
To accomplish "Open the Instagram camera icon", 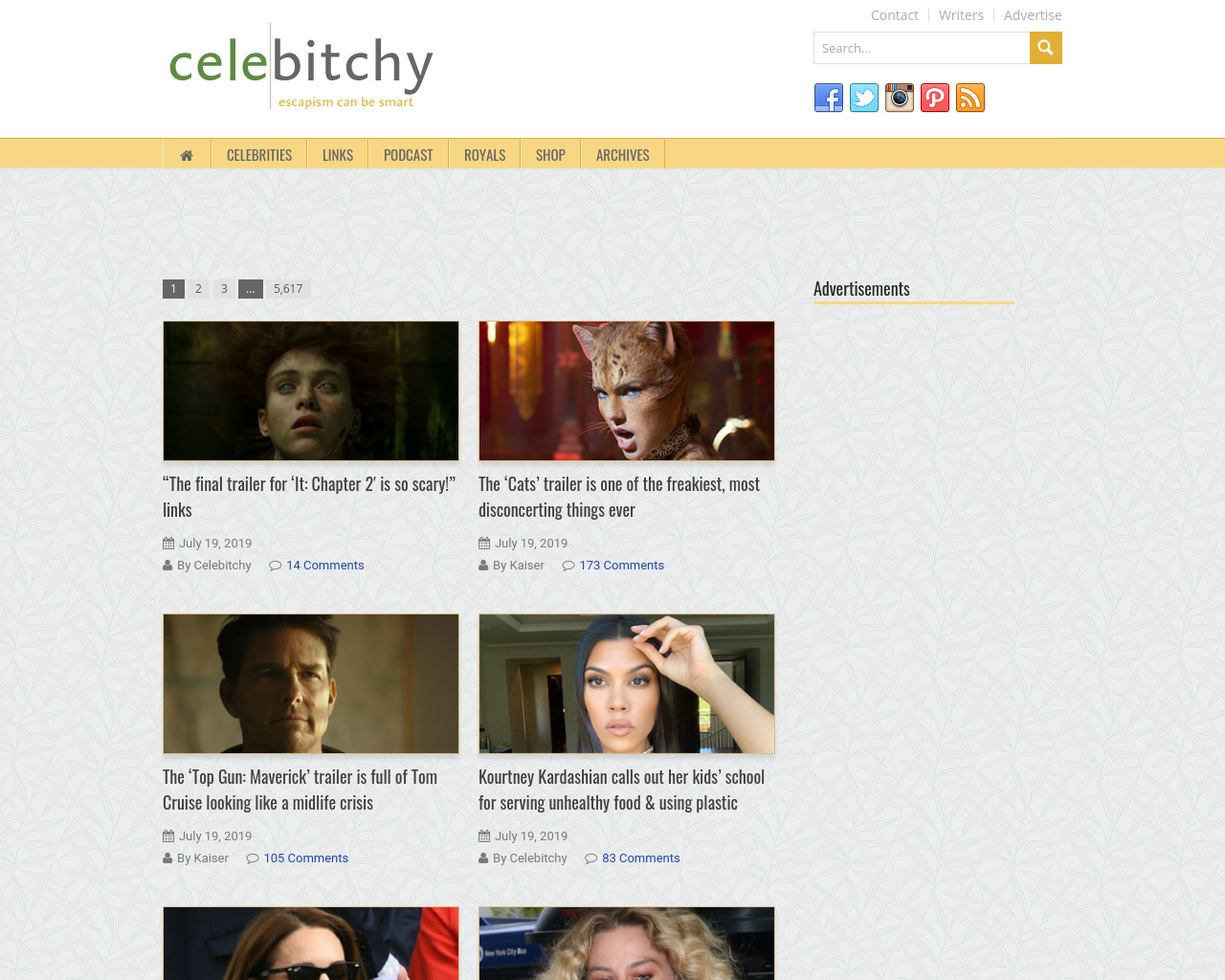I will click(900, 98).
